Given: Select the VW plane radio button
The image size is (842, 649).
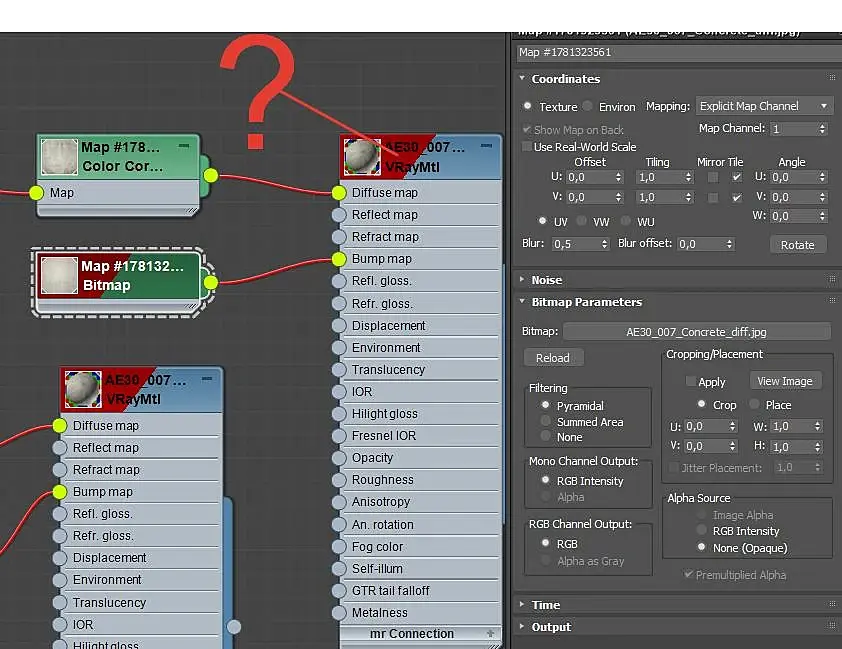Looking at the screenshot, I should [x=581, y=221].
